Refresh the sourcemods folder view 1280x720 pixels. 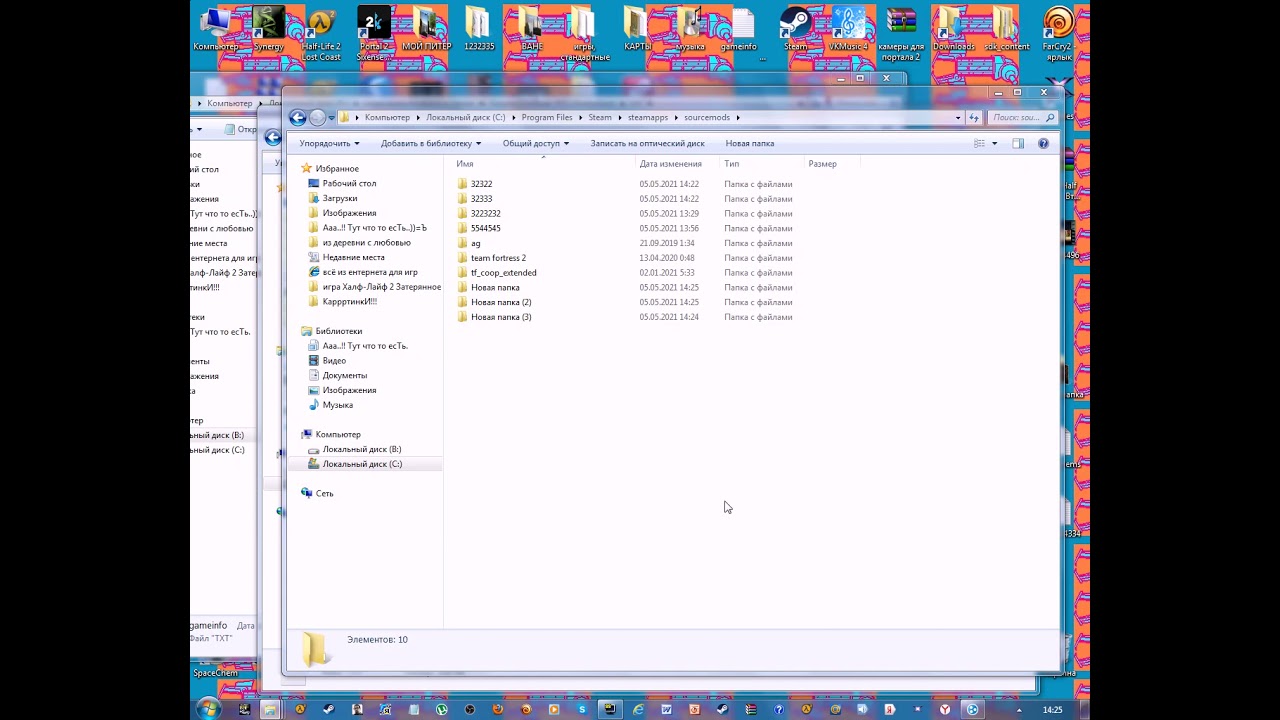974,118
